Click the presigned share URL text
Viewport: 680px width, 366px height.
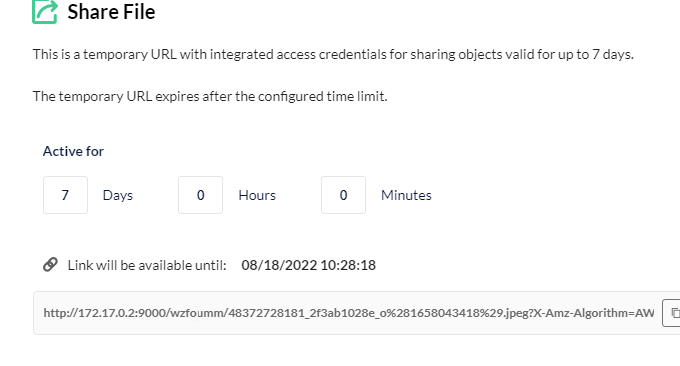(349, 313)
